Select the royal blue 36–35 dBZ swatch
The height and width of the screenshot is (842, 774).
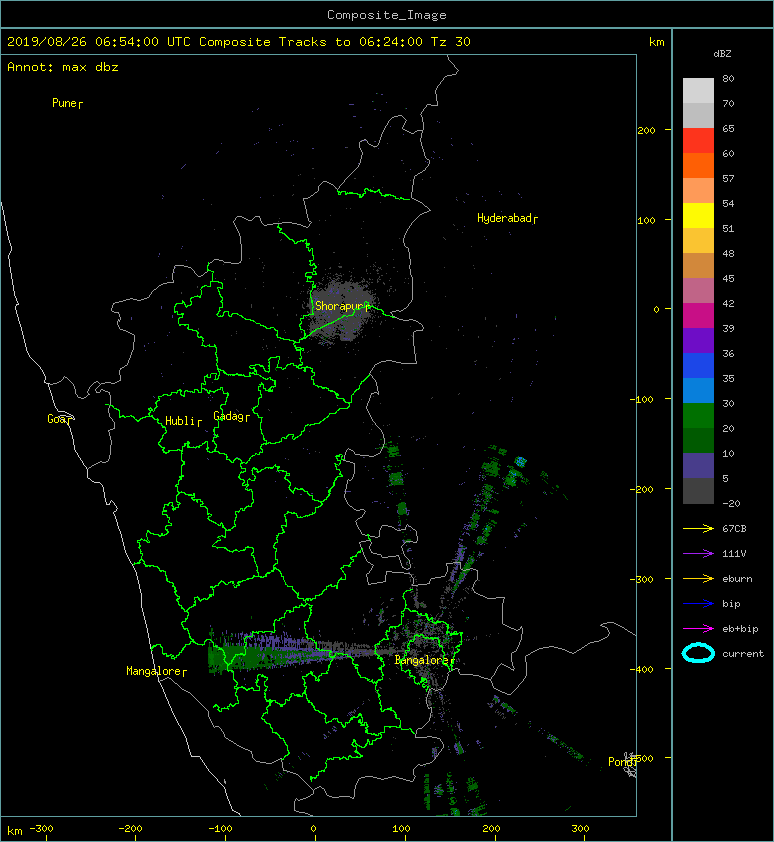(698, 365)
